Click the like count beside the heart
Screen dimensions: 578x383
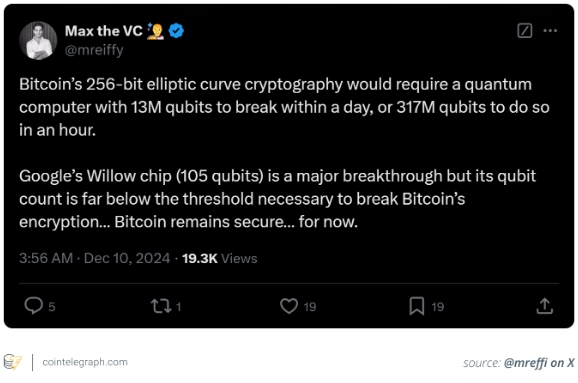pyautogui.click(x=310, y=307)
